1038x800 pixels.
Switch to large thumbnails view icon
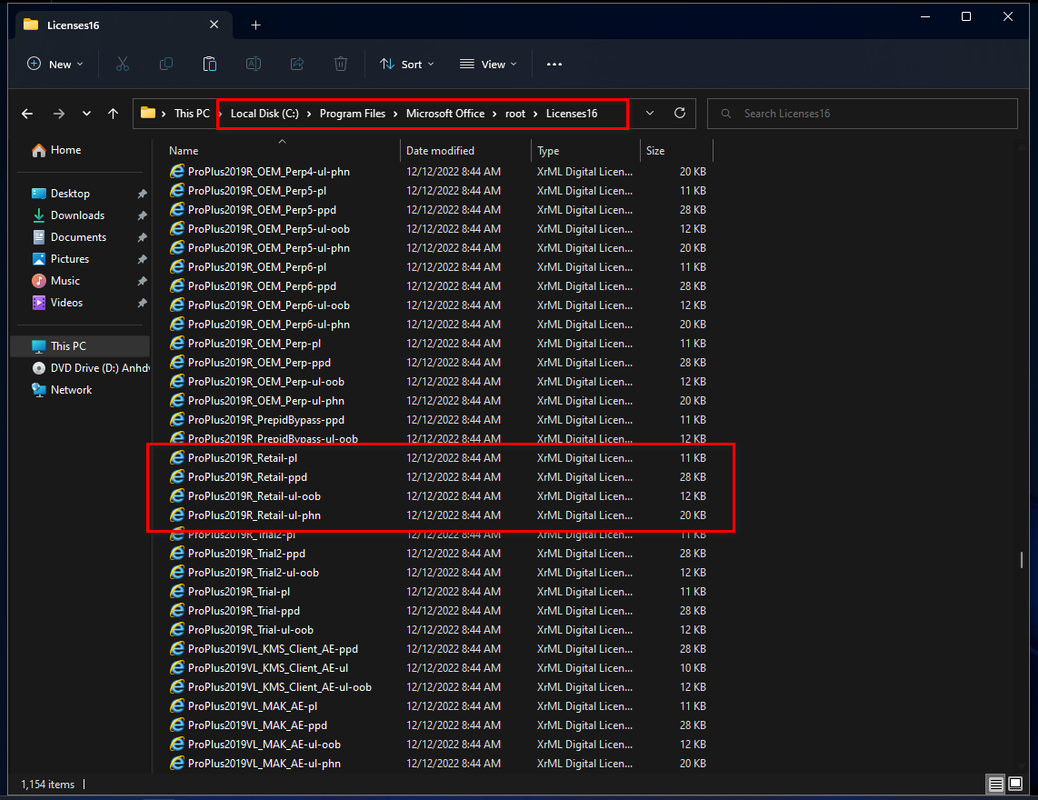pos(1015,785)
